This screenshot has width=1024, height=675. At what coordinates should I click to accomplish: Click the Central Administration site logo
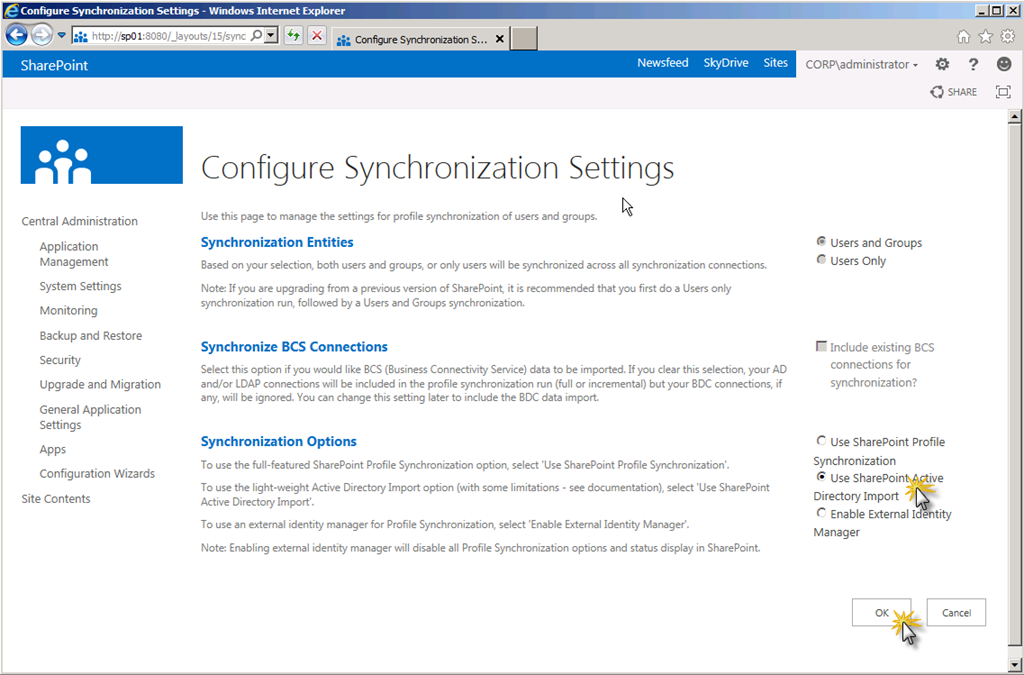102,155
